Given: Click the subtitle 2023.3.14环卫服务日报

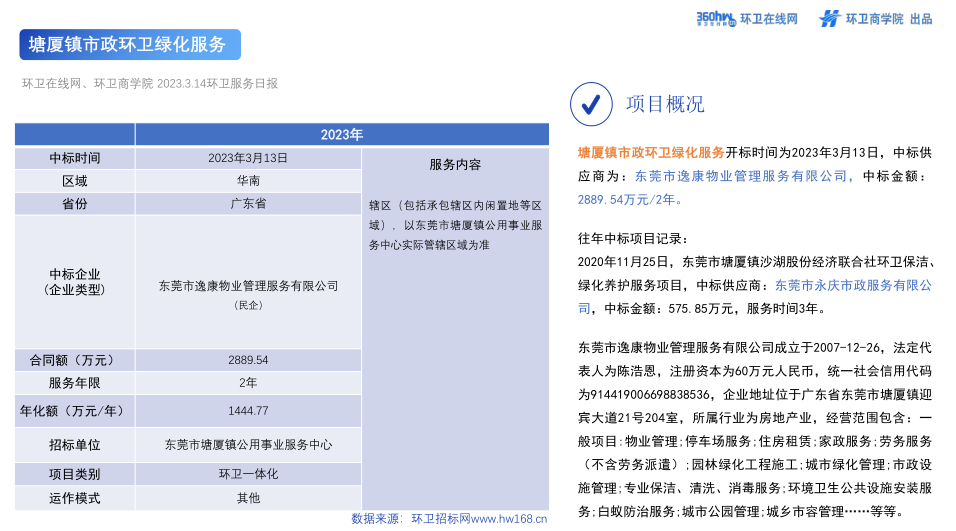Looking at the screenshot, I should pos(217,84).
